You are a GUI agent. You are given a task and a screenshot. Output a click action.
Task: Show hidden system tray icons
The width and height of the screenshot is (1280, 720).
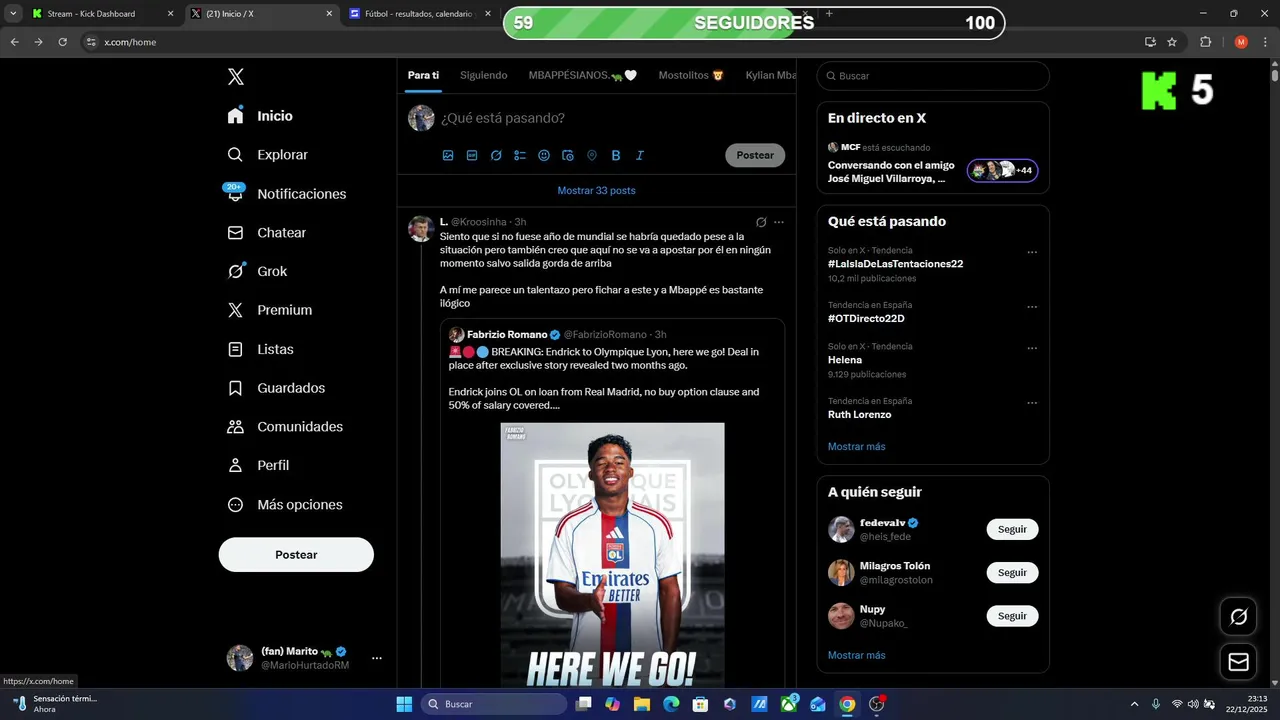(x=1134, y=704)
